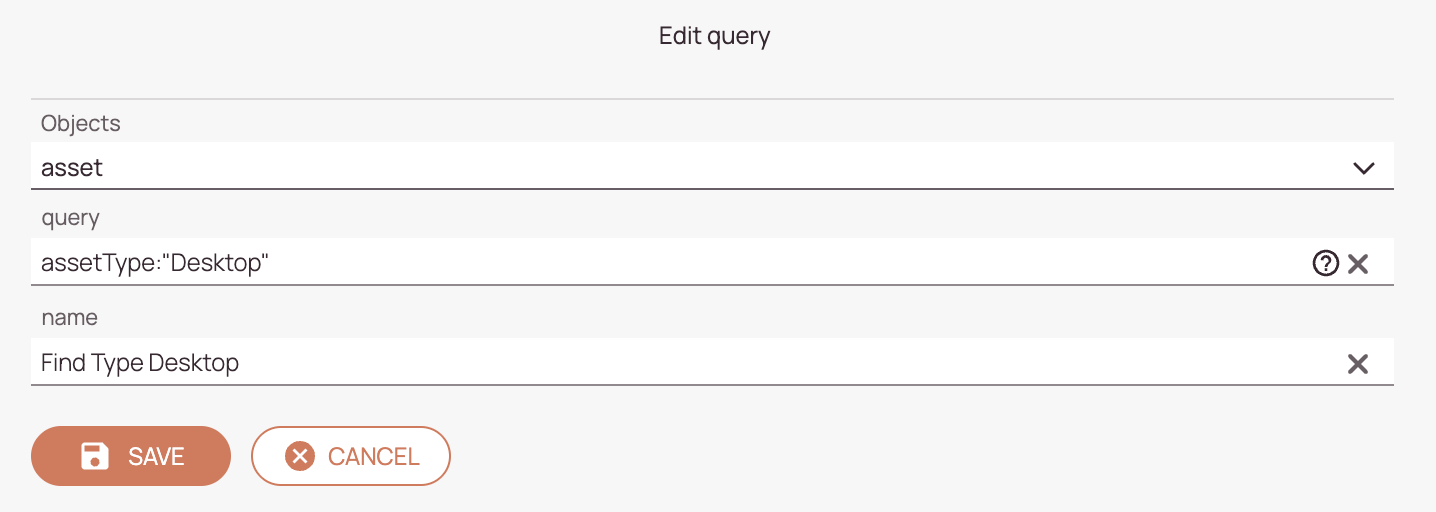Cancel editing the query

click(x=351, y=456)
